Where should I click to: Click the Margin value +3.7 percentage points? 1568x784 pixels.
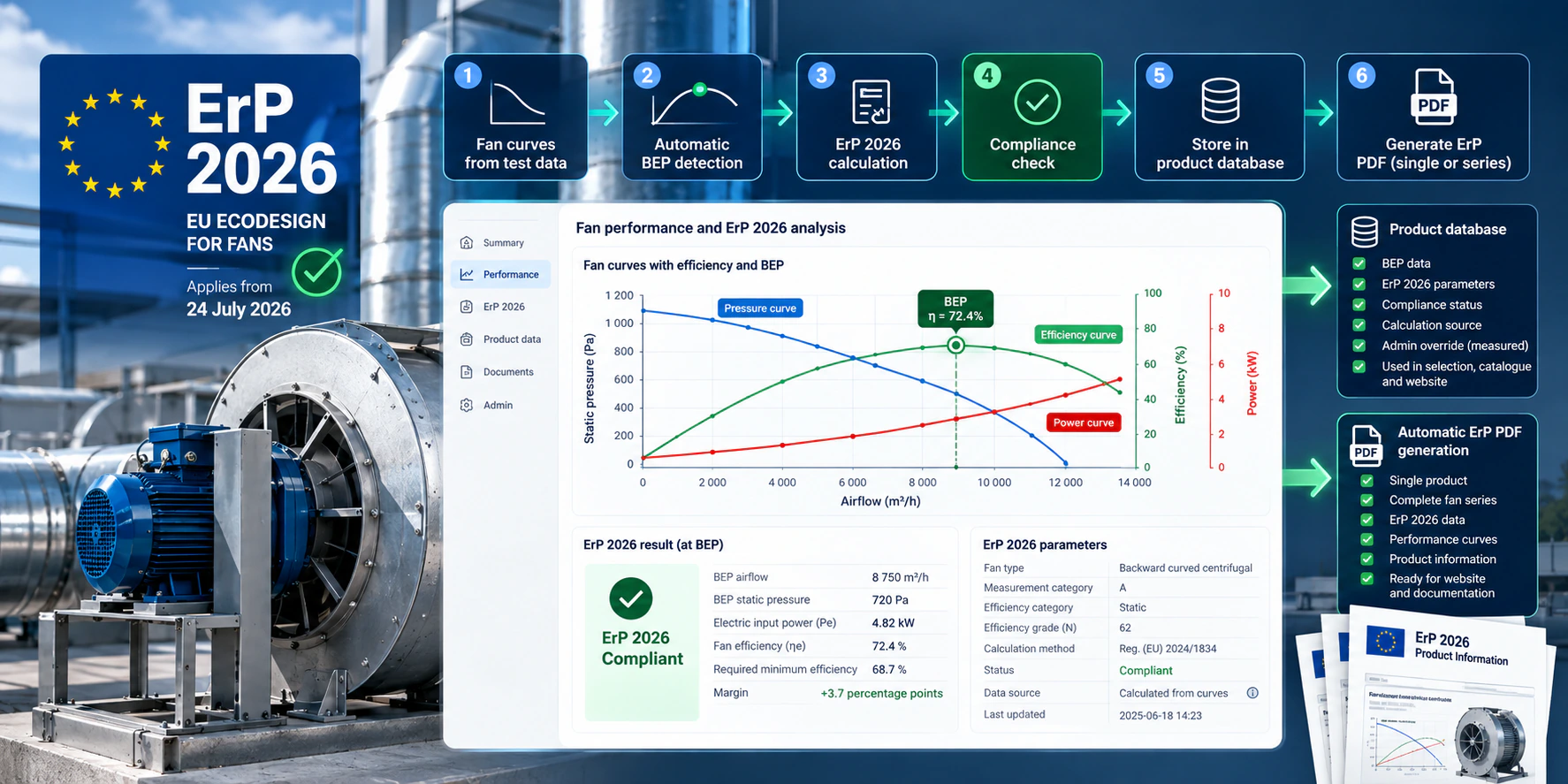[x=881, y=694]
